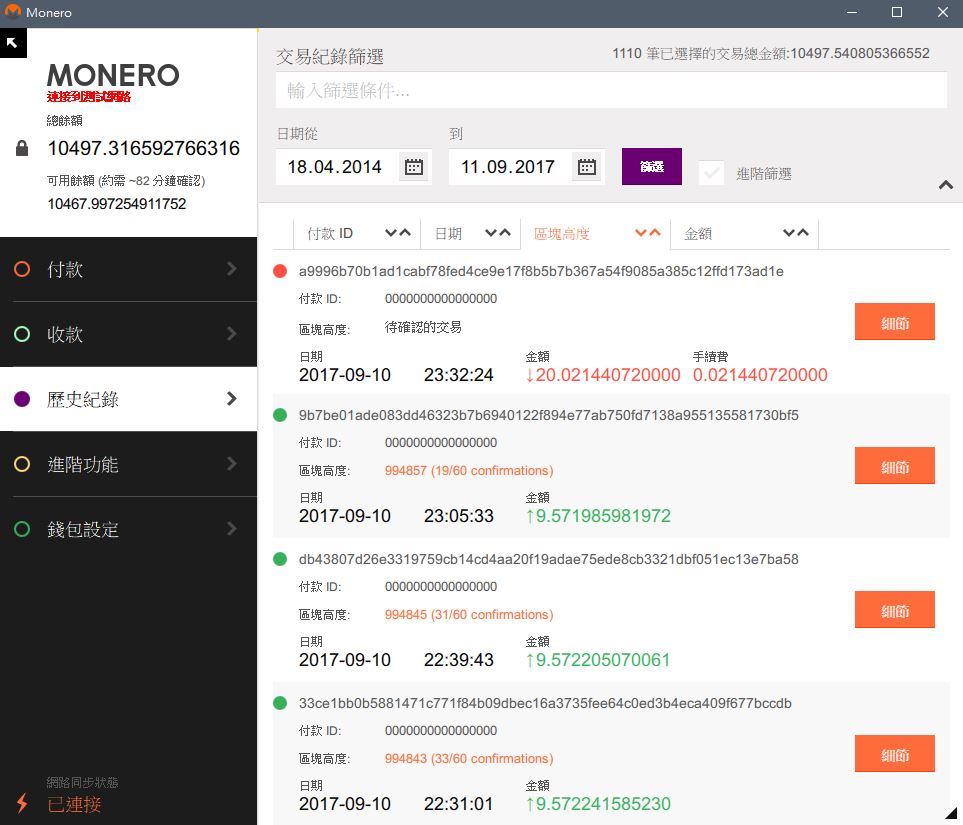Open the 錢包設定 settings page
The height and width of the screenshot is (825, 963).
click(x=128, y=530)
